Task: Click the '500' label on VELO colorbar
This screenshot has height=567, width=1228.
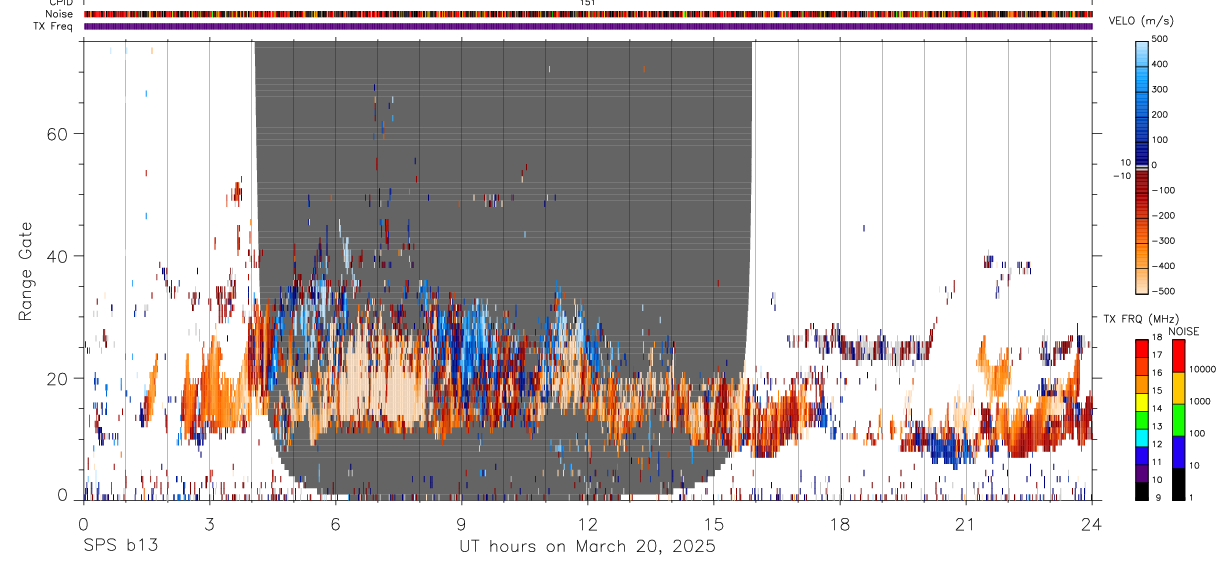Action: point(1160,39)
